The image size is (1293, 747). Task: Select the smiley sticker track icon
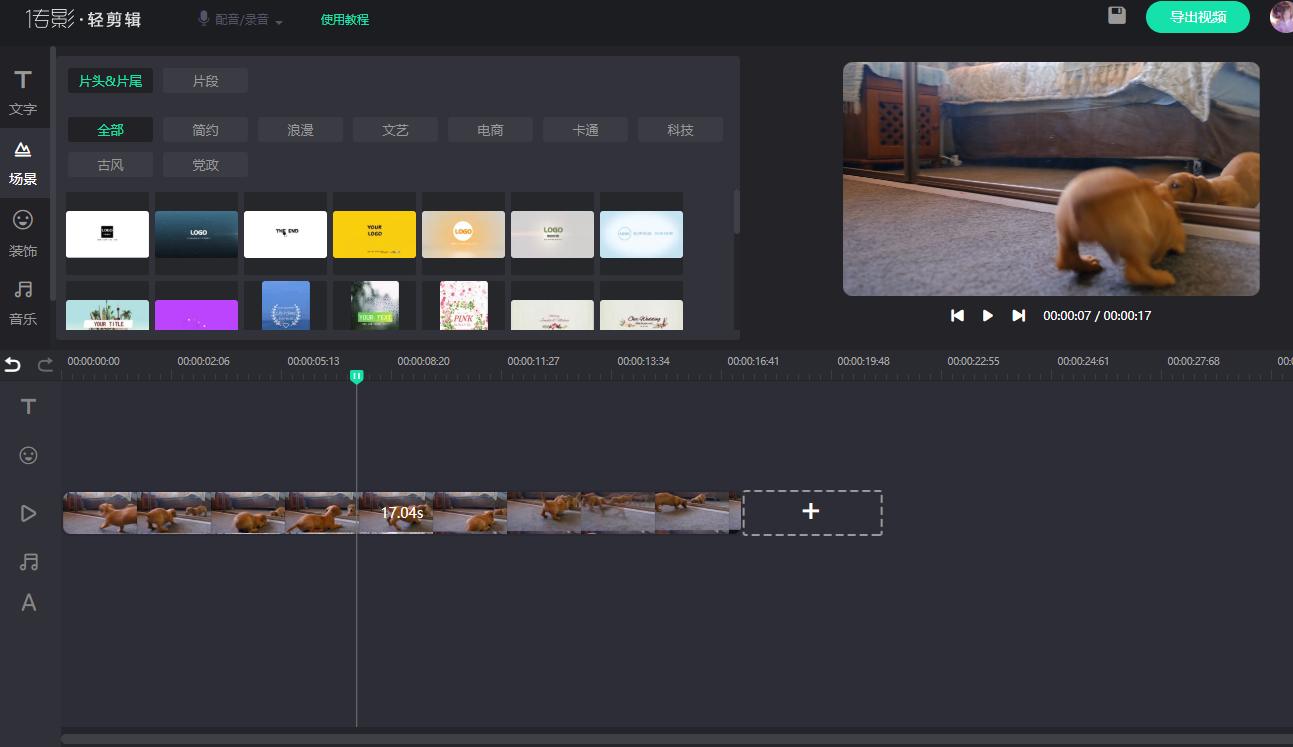[29, 456]
